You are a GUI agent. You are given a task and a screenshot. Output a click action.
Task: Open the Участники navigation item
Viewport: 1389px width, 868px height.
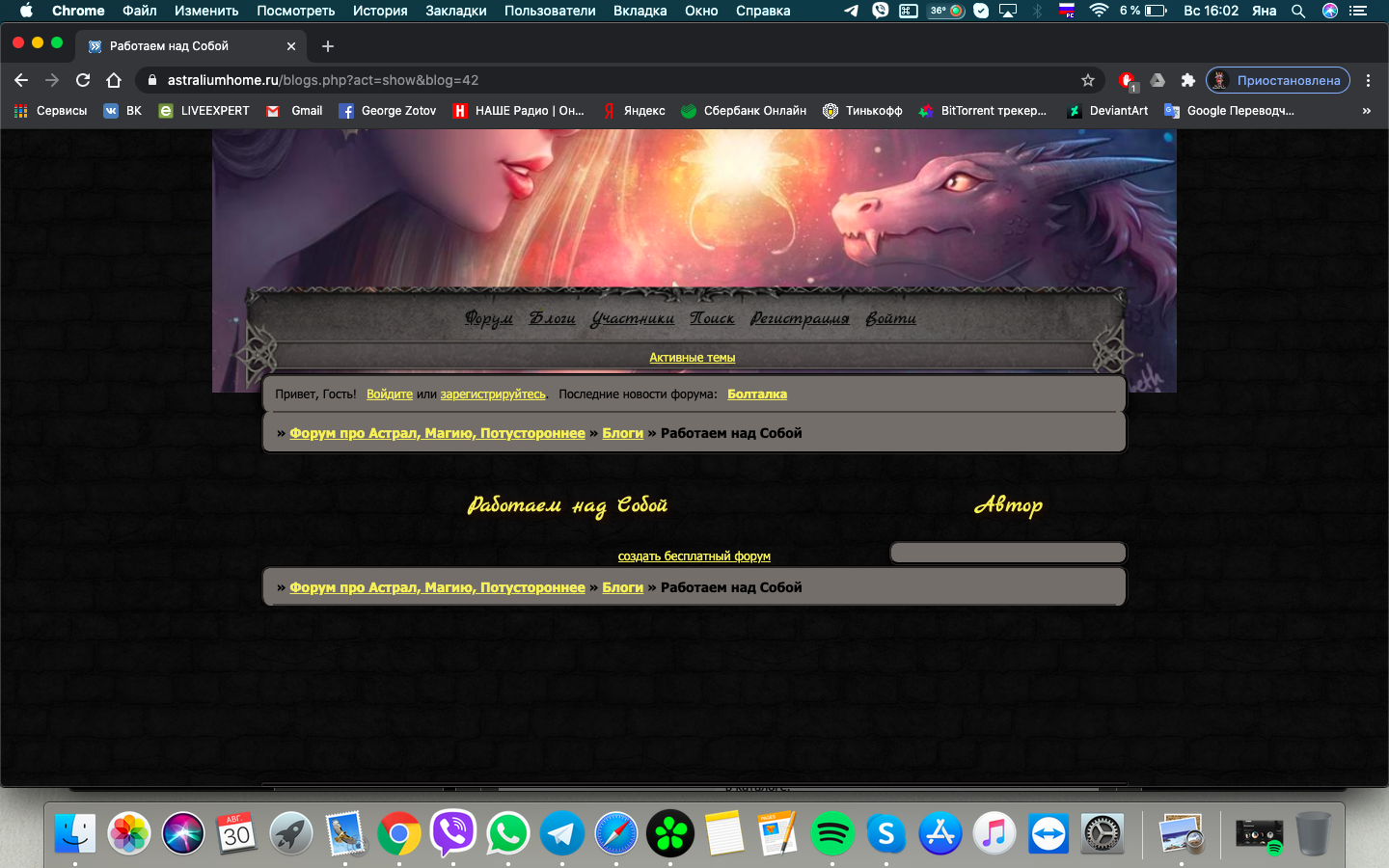coord(633,318)
